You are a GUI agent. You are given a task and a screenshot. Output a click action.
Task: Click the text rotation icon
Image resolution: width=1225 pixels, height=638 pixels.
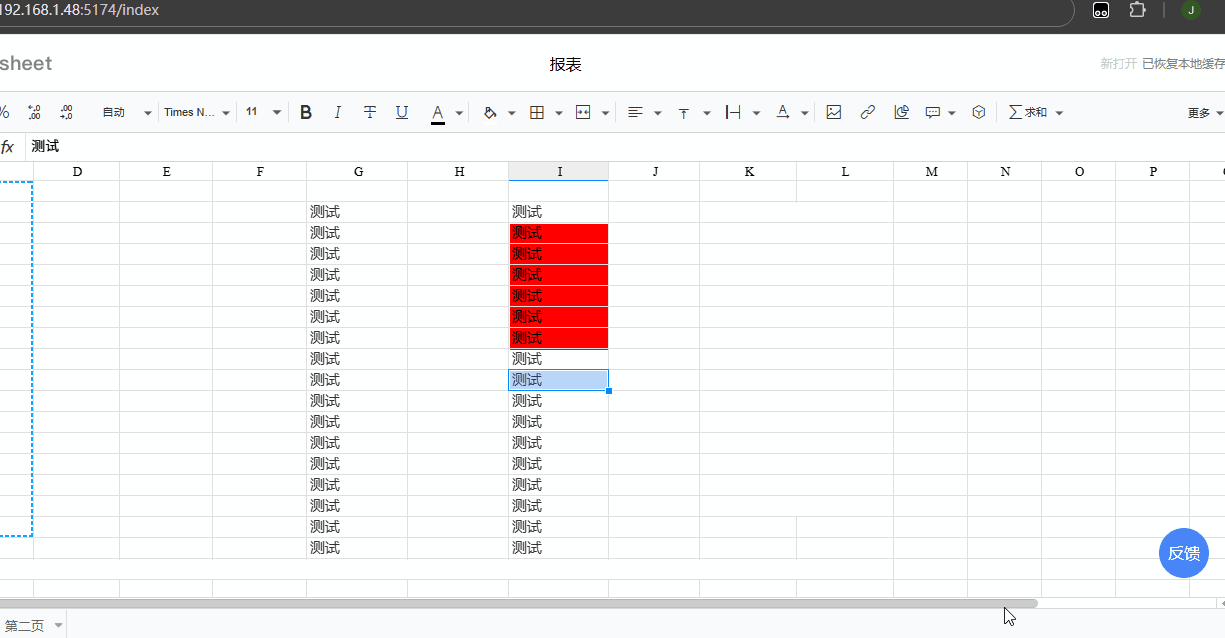pos(783,113)
